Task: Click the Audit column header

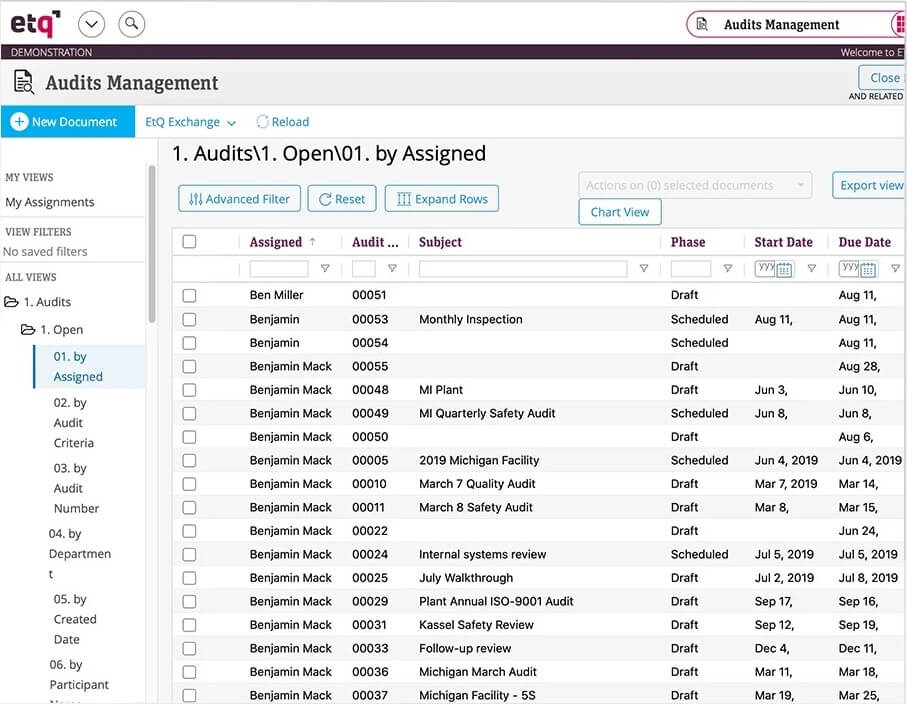Action: pyautogui.click(x=375, y=242)
